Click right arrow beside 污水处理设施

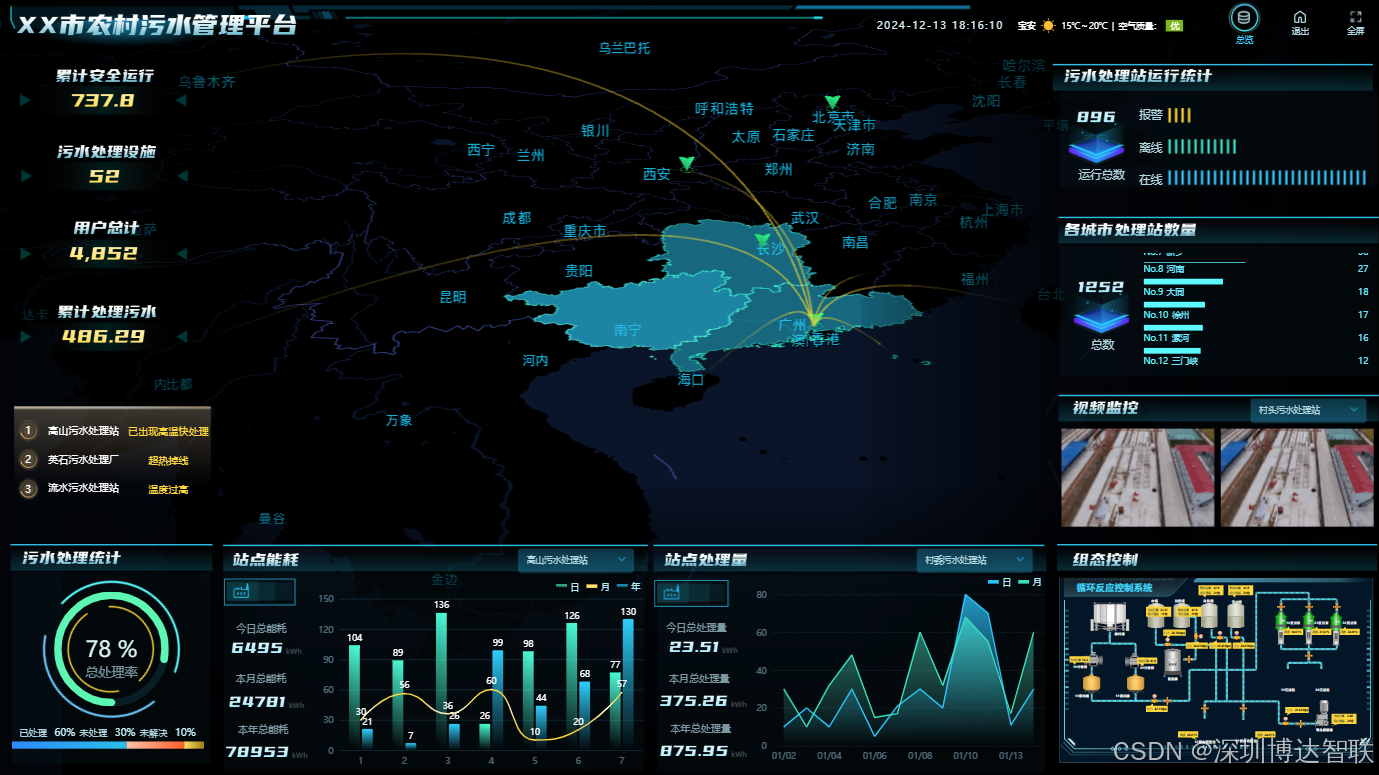coord(181,177)
